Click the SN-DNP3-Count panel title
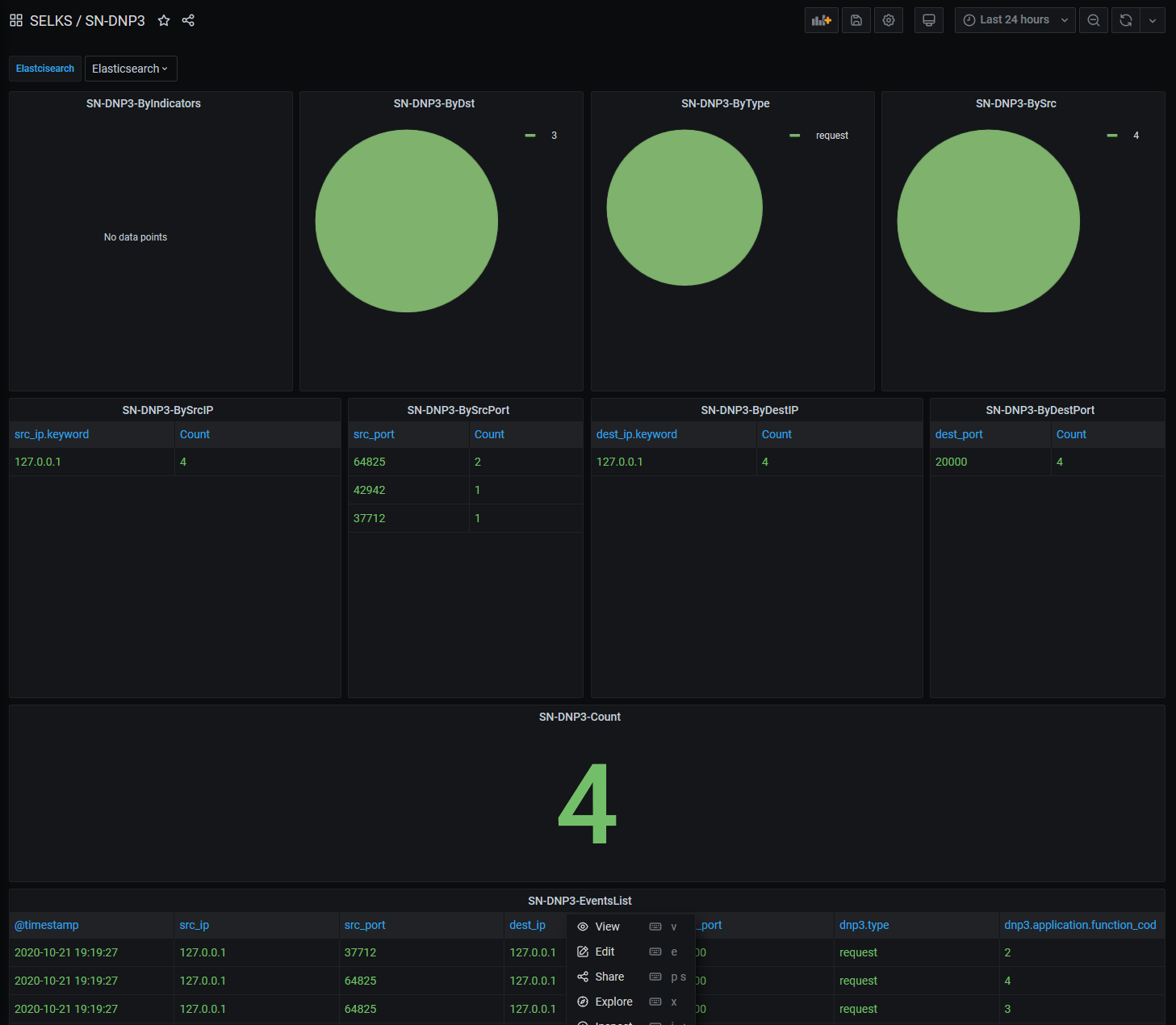 [580, 717]
